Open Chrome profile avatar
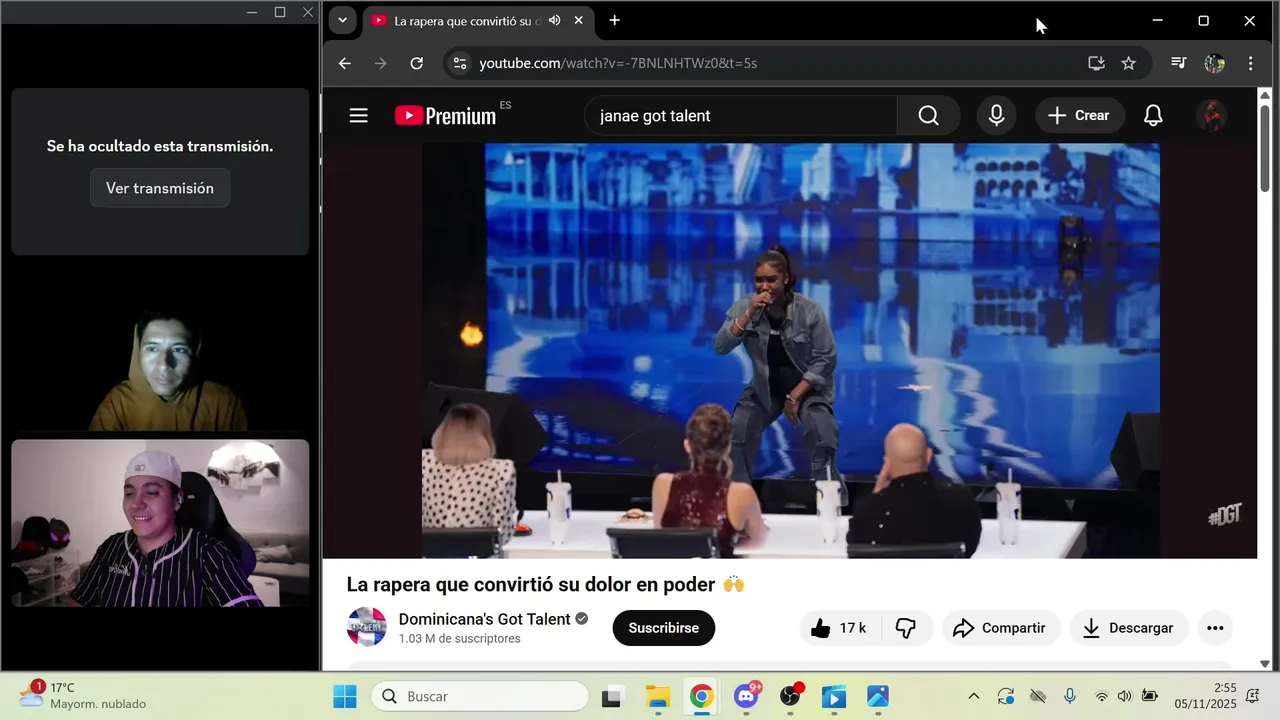This screenshot has height=720, width=1280. [x=1215, y=63]
